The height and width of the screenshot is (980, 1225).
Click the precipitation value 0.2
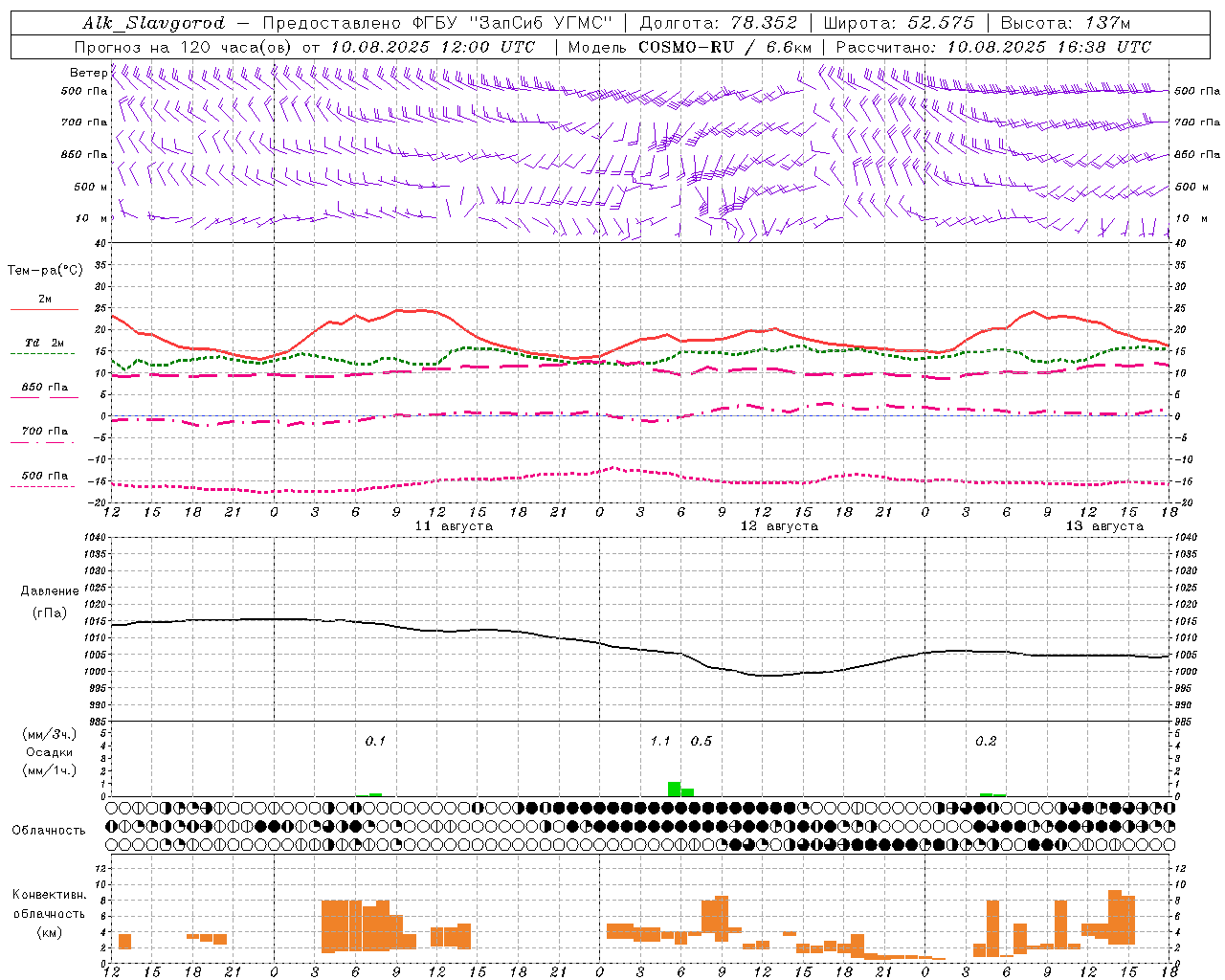point(986,741)
